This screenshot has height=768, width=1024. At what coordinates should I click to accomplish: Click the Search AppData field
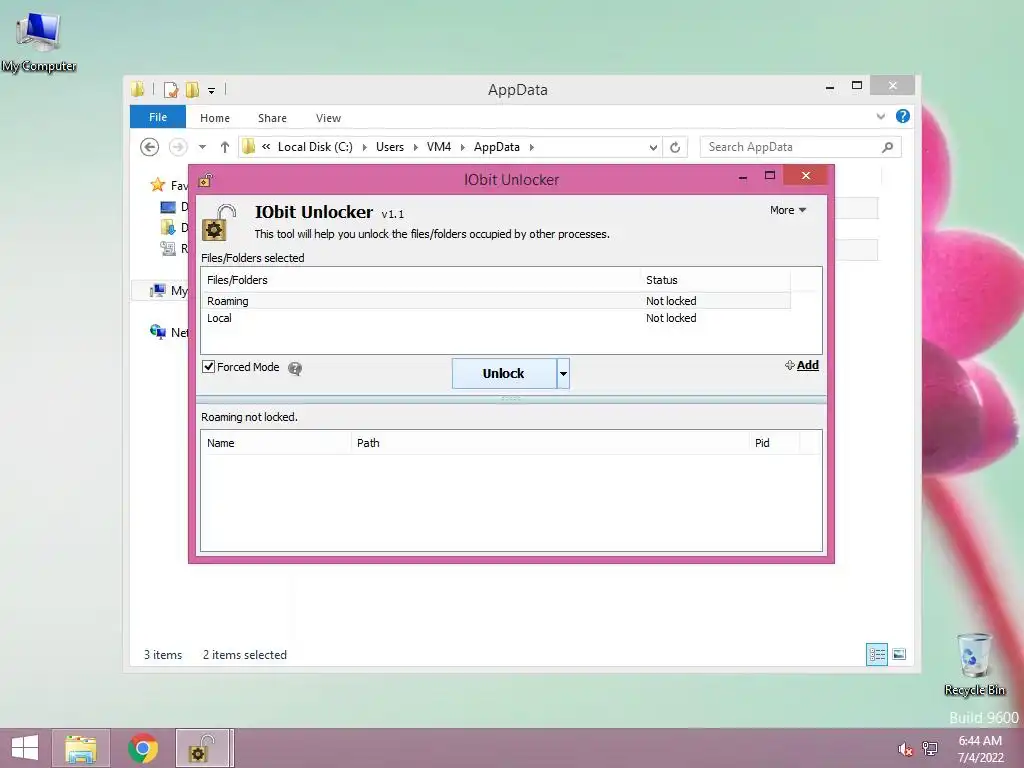tap(801, 147)
